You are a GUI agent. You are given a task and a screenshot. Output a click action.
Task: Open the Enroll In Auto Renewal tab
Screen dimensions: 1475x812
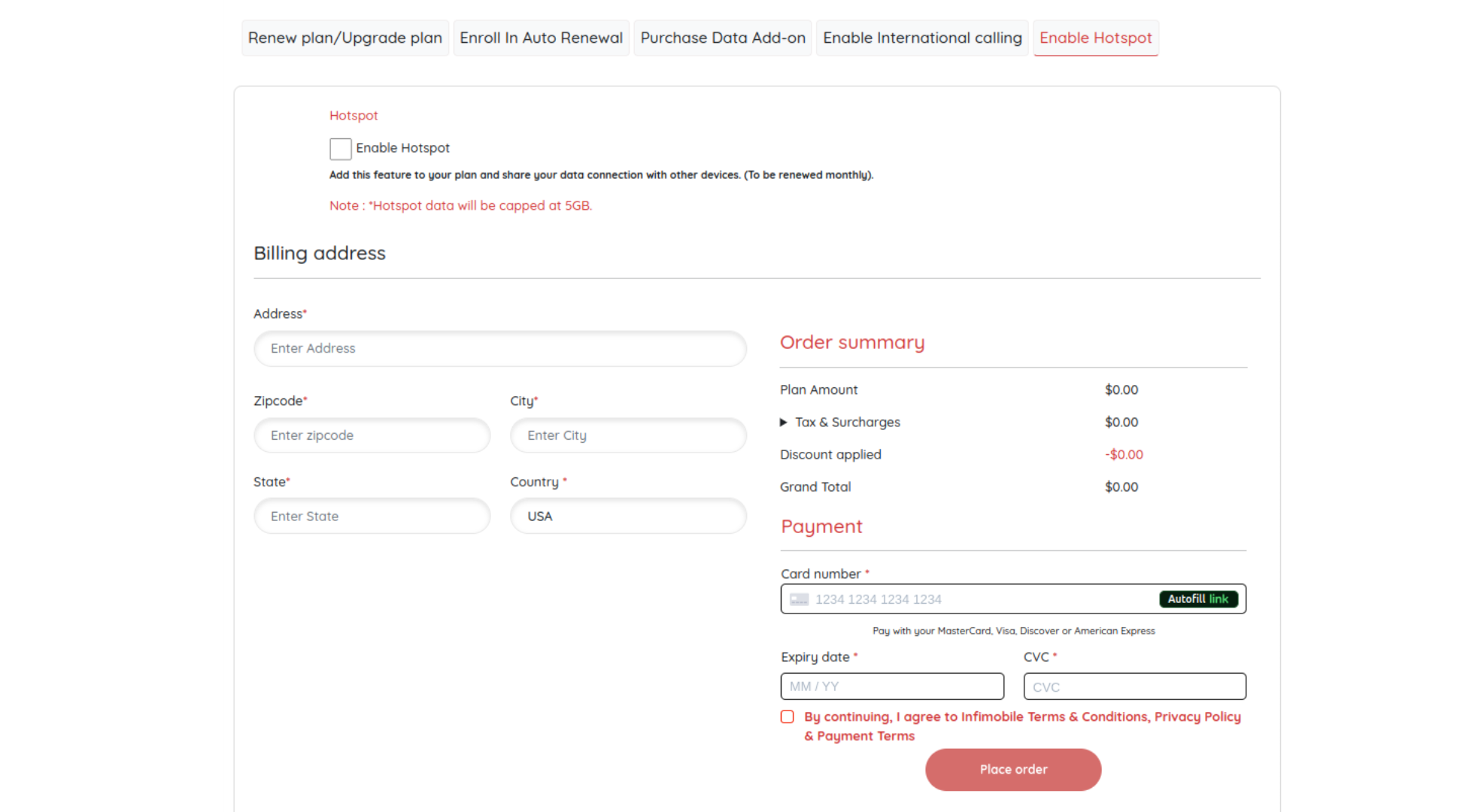click(541, 38)
